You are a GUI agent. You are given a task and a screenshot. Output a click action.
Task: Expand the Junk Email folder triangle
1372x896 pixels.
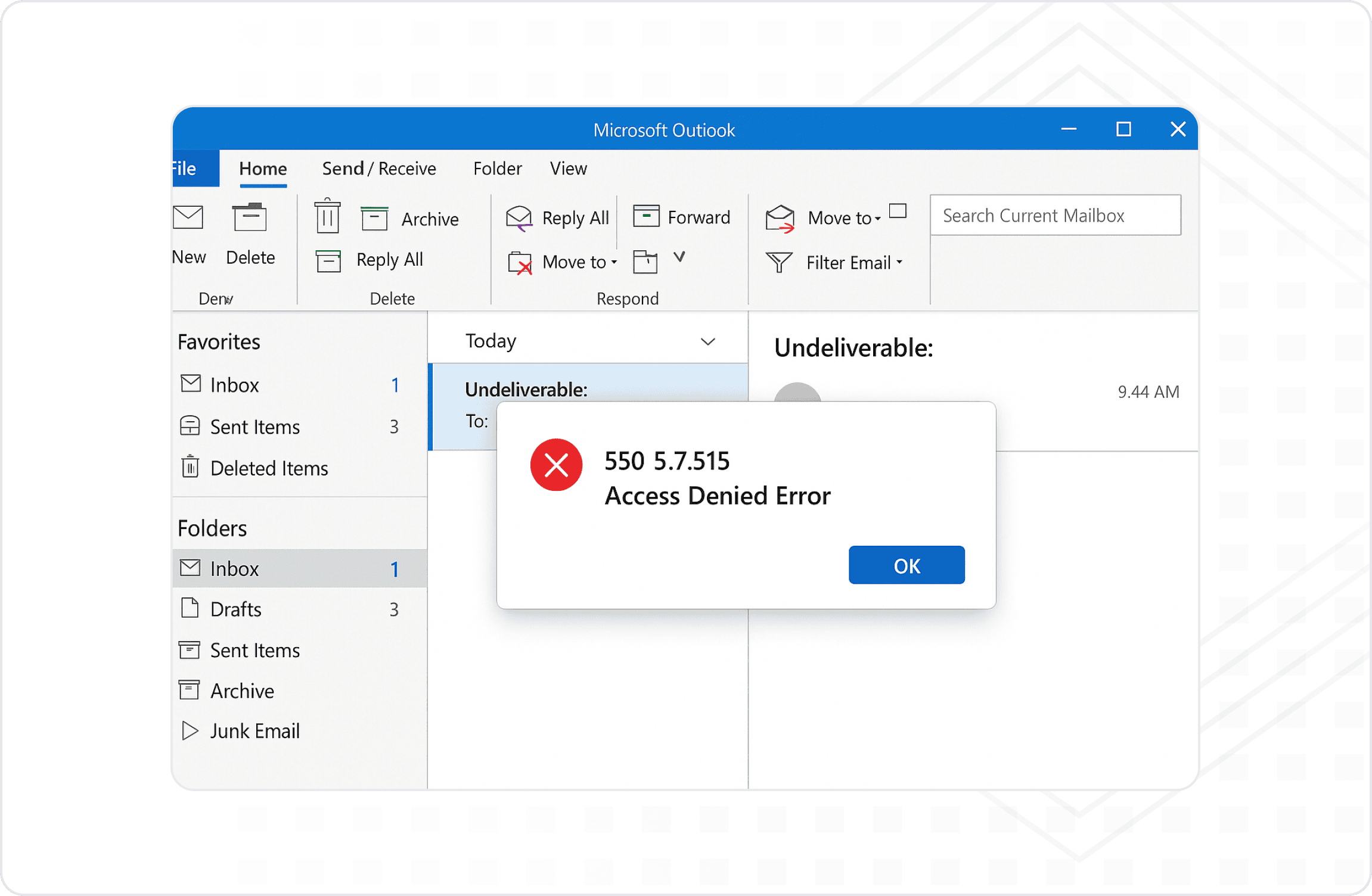pyautogui.click(x=190, y=730)
